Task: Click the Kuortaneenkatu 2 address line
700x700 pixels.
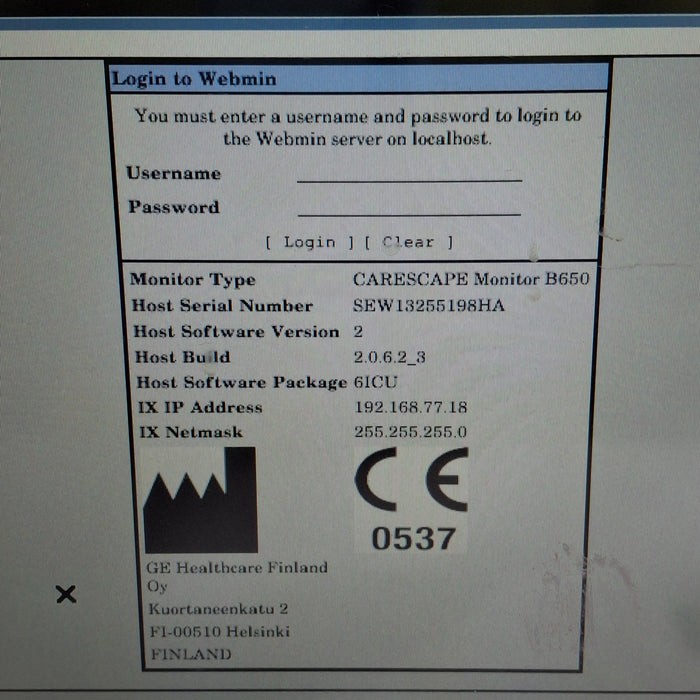Action: 218,609
